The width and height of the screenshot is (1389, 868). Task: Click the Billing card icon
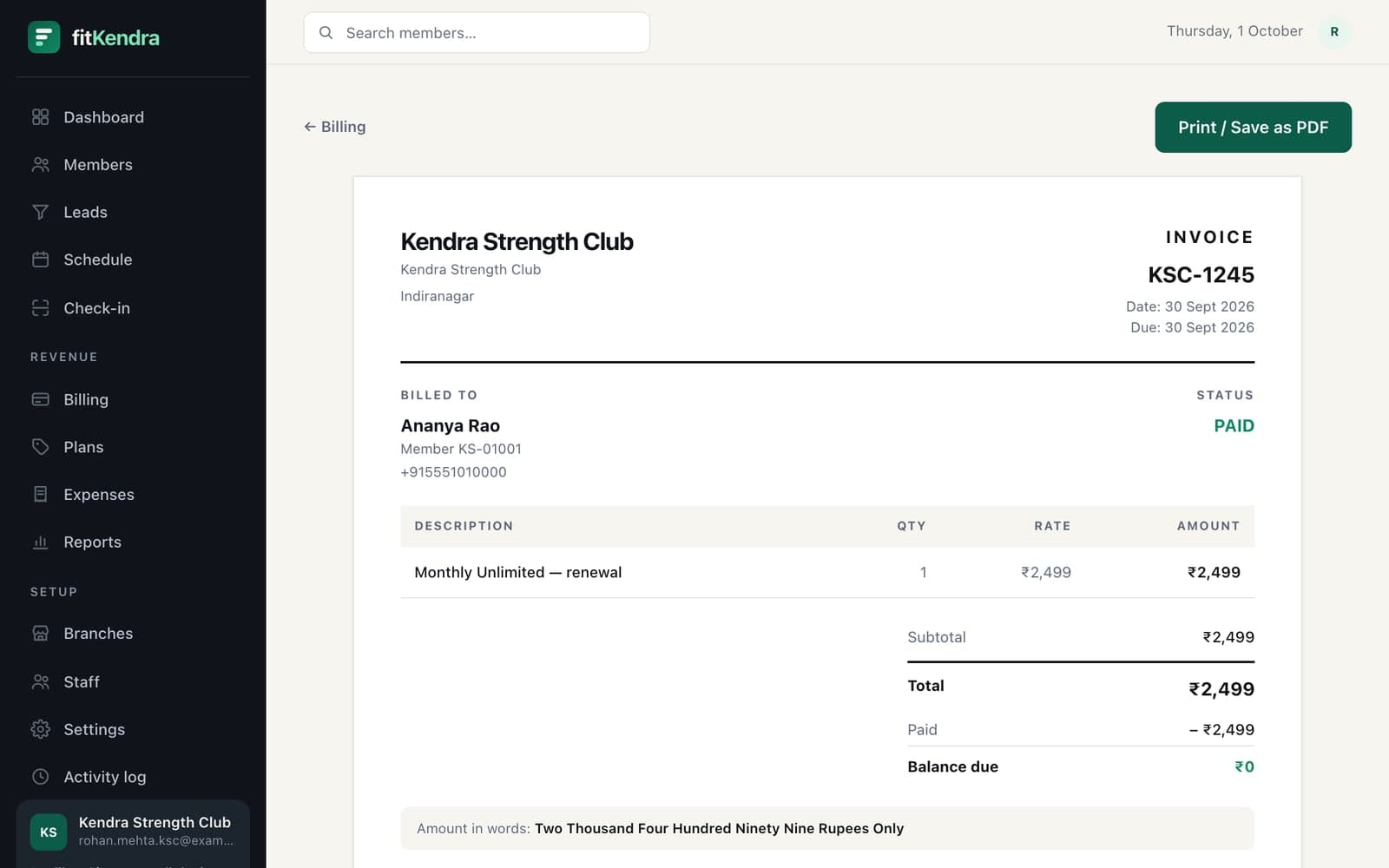(x=40, y=399)
